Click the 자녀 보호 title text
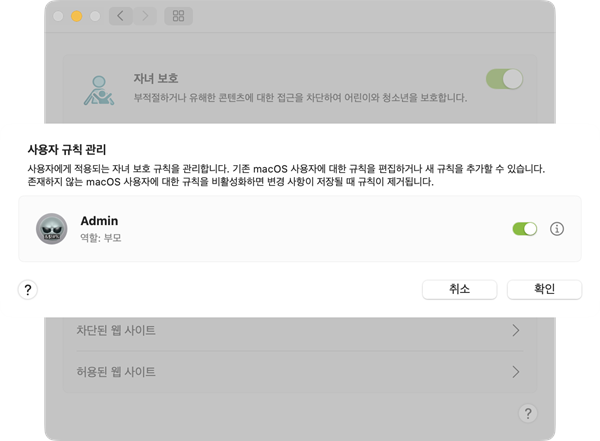Screen dimensions: 600x441 [x=156, y=79]
